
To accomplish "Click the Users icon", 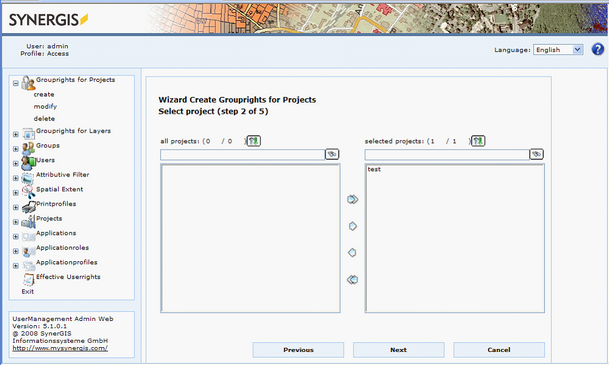I will click(28, 163).
